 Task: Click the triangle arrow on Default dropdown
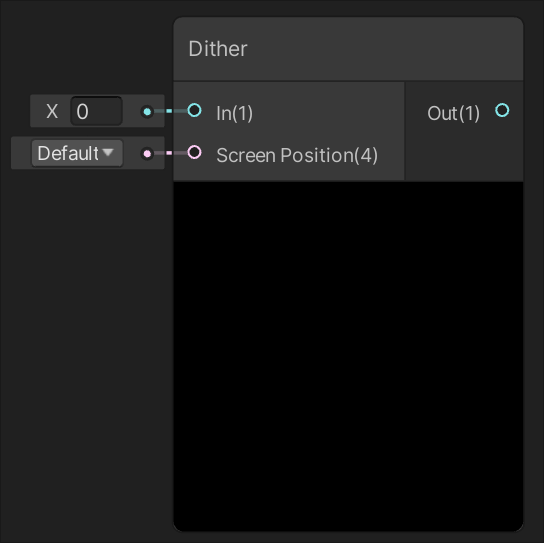pos(108,152)
